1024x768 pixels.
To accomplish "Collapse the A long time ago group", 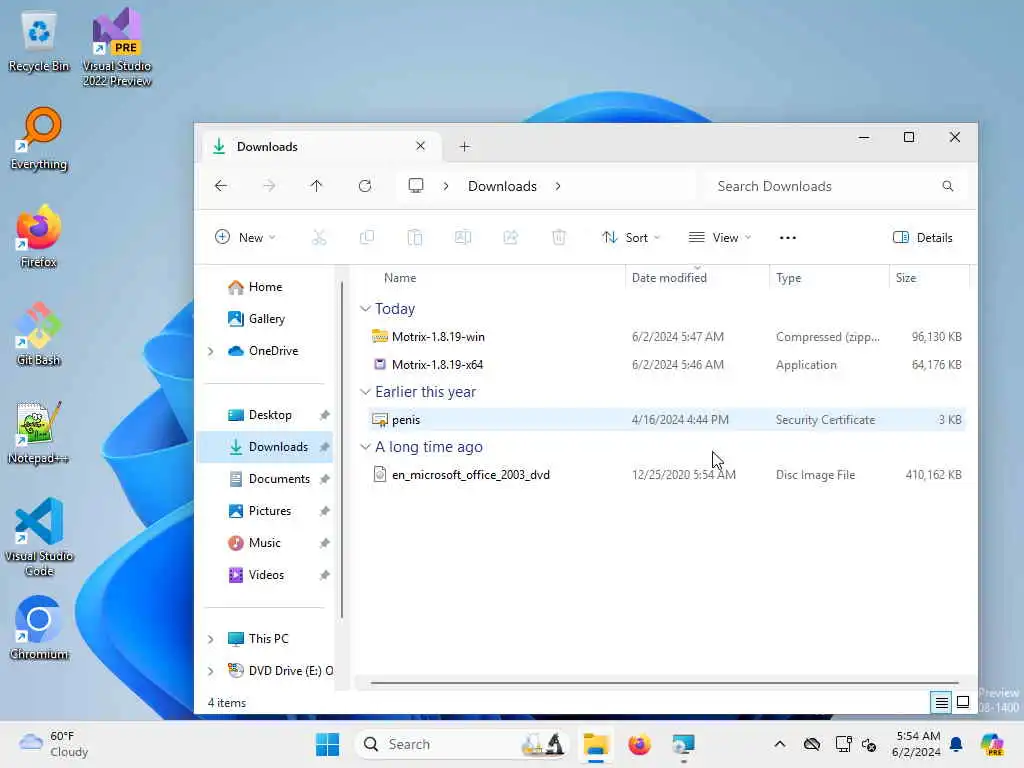I will point(365,447).
